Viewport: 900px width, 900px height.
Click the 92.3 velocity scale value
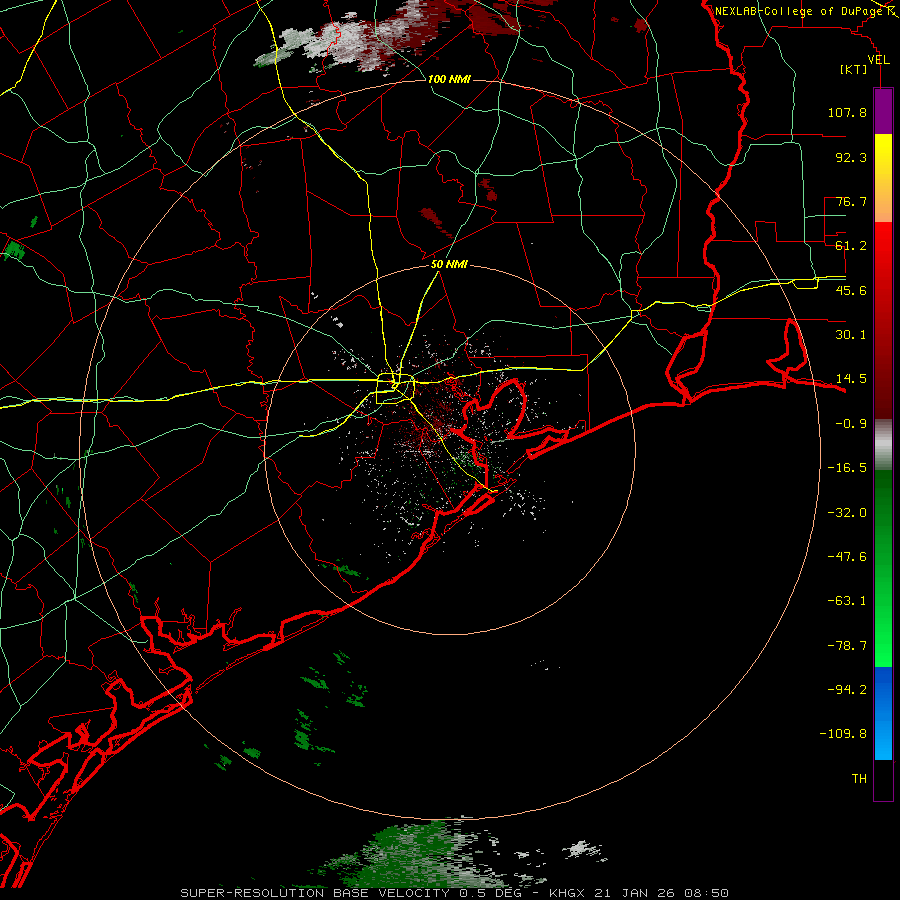851,157
